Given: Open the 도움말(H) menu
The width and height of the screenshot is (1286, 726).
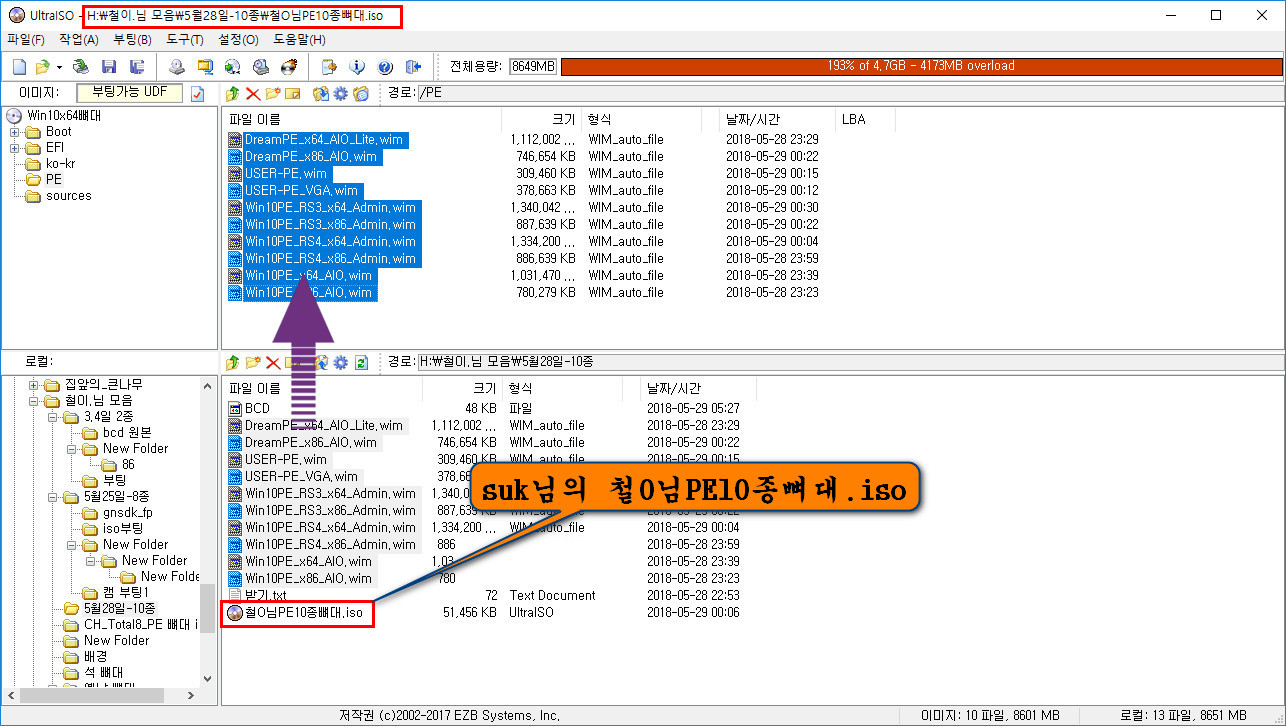Looking at the screenshot, I should (299, 40).
